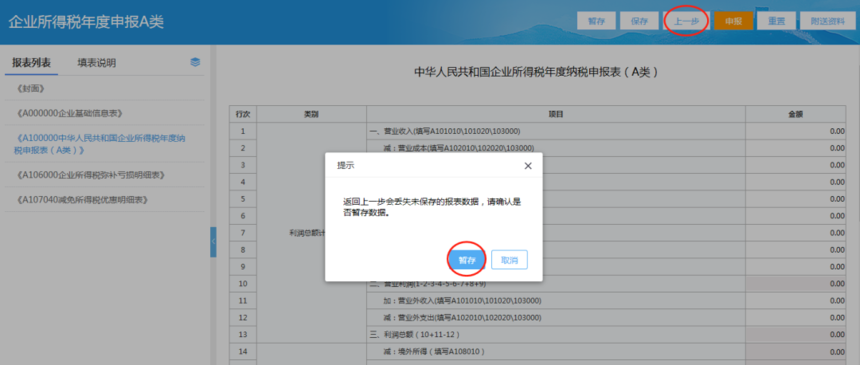Screen dimensions: 860x365
Task: Click the top toolbar 暂存 button
Action: (x=596, y=21)
